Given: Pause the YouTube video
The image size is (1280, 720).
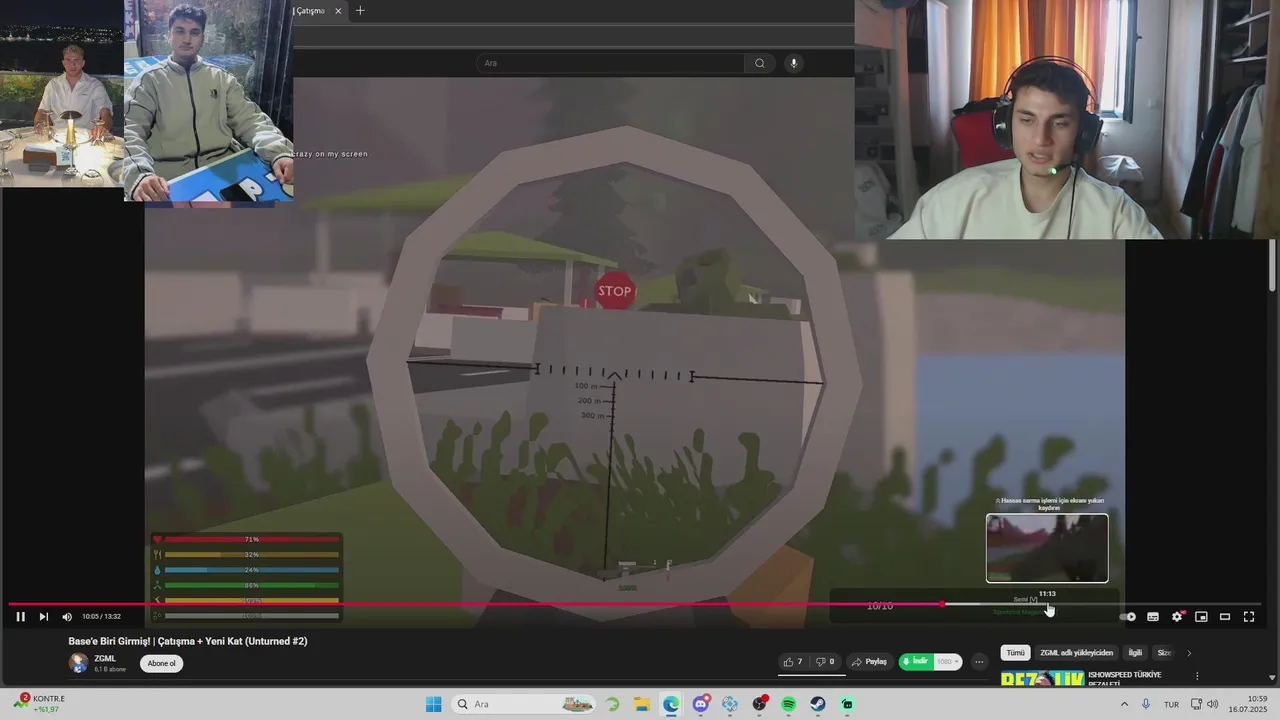Looking at the screenshot, I should 20,617.
